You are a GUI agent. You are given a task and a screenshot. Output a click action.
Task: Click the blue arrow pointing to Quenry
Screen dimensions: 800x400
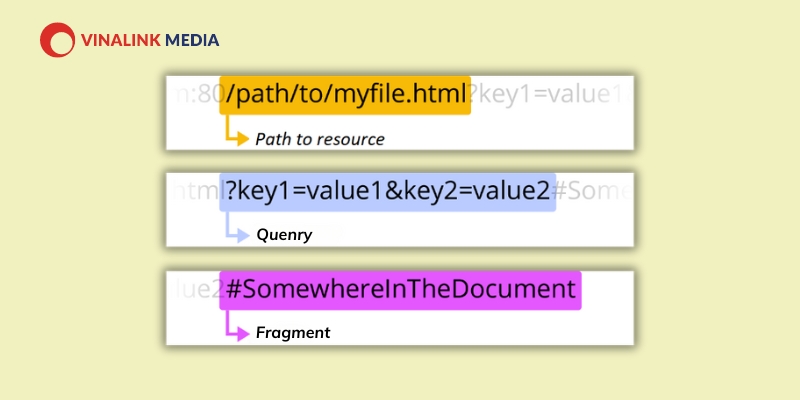(237, 228)
